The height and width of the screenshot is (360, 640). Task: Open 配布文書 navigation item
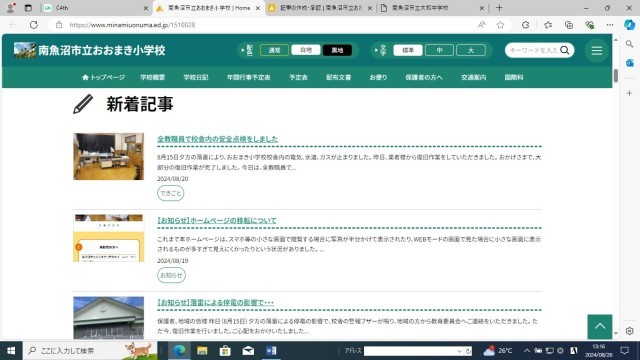338,77
